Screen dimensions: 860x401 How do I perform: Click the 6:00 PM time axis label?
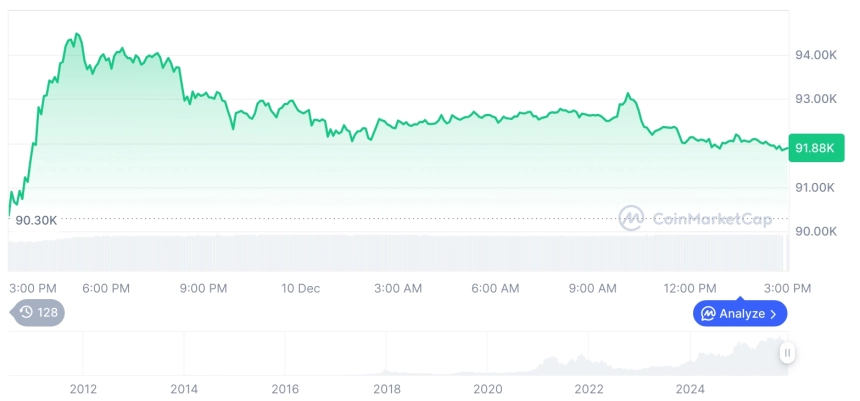click(106, 288)
